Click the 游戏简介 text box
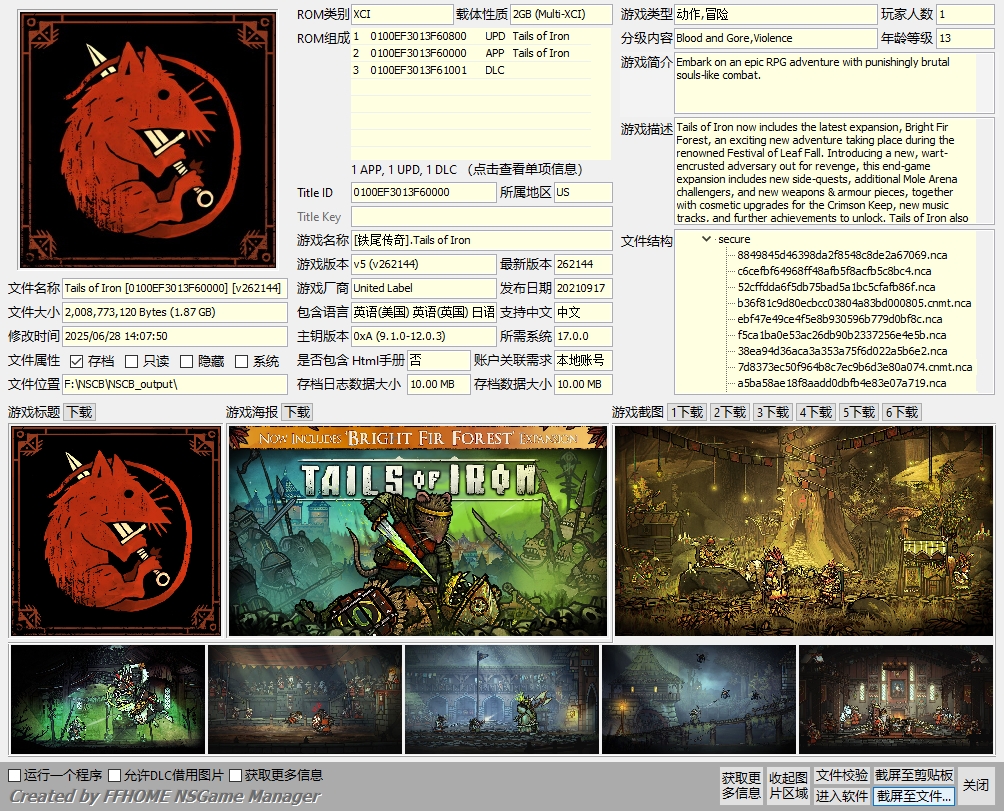 pyautogui.click(x=834, y=83)
